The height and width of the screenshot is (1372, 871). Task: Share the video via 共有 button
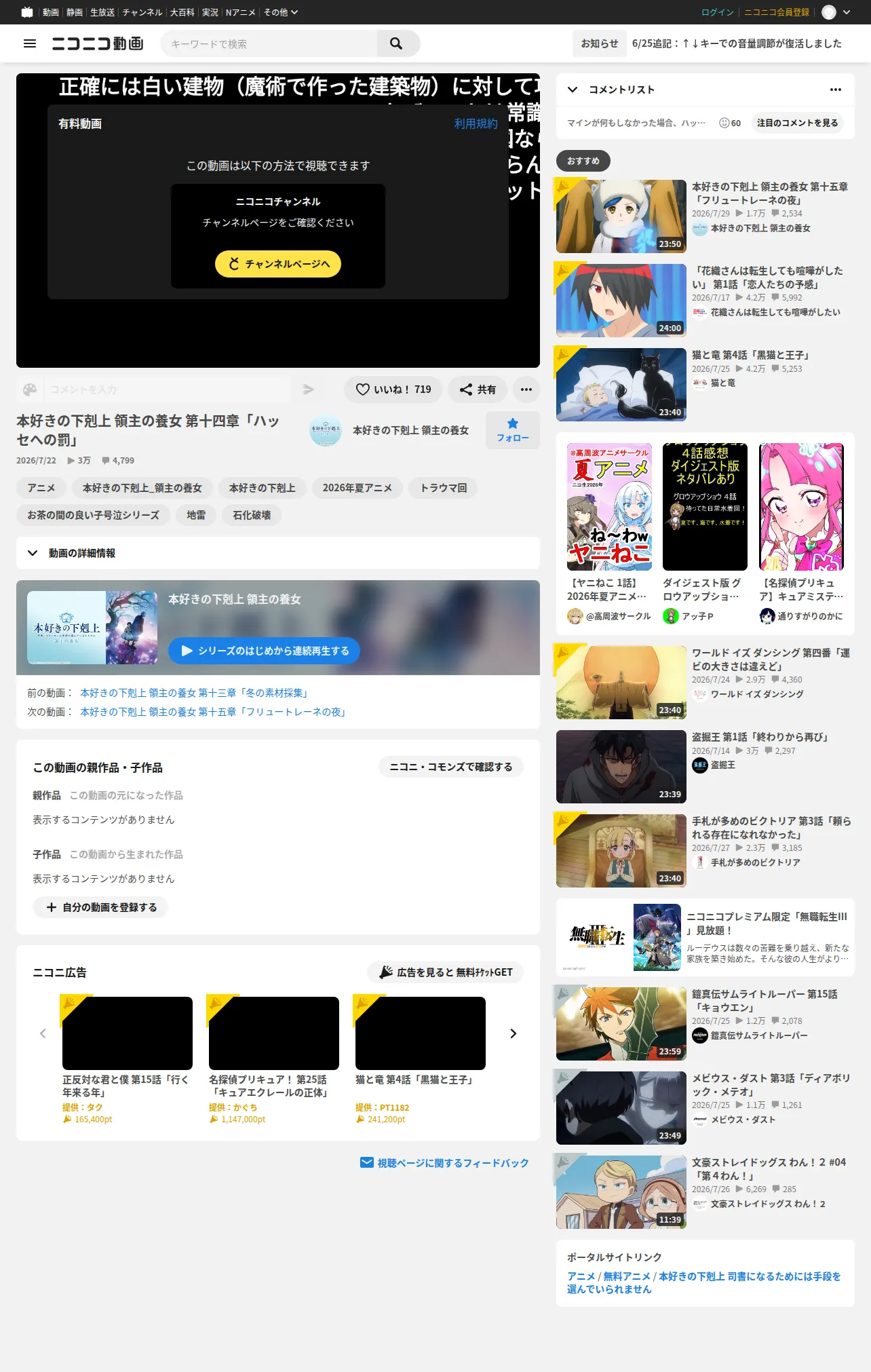pyautogui.click(x=478, y=389)
